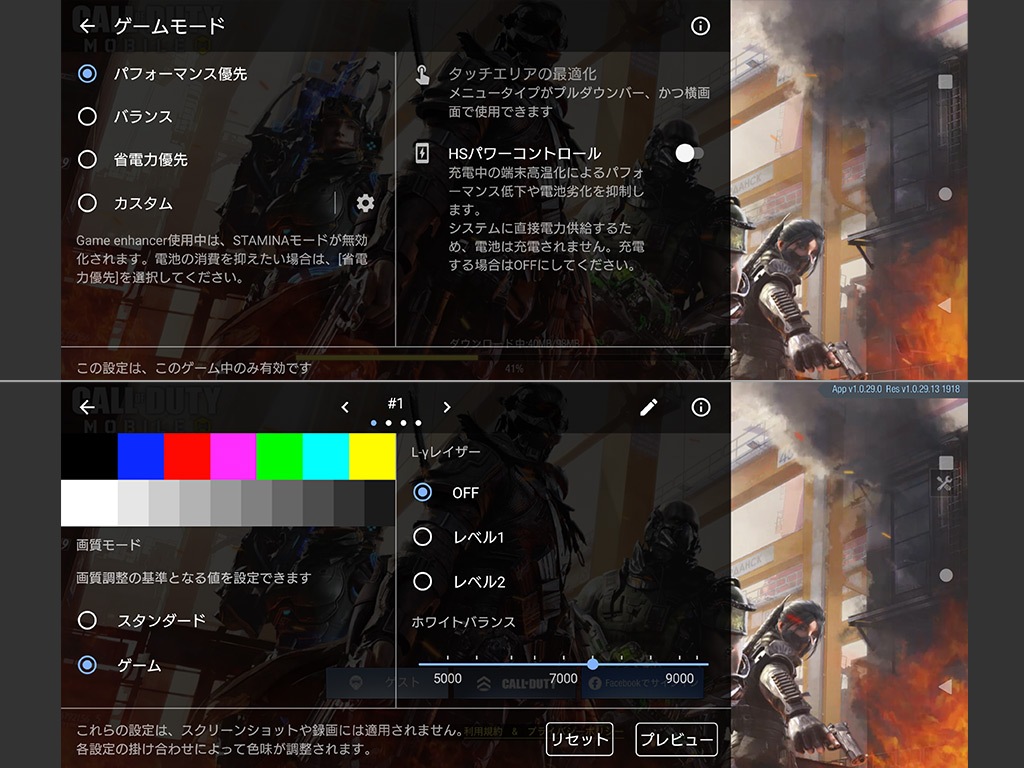Tap the home circle beside ゲームモード screen
The image size is (1024, 768).
[x=944, y=194]
